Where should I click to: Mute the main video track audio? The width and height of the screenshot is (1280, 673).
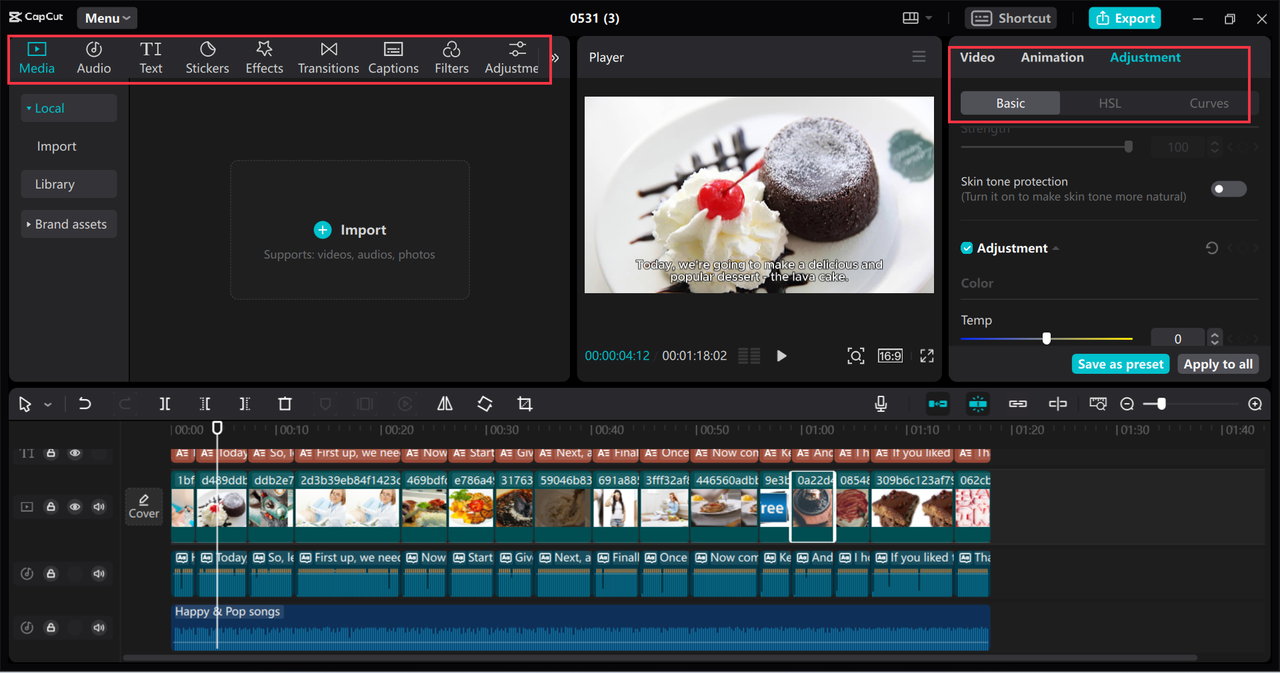(x=99, y=507)
